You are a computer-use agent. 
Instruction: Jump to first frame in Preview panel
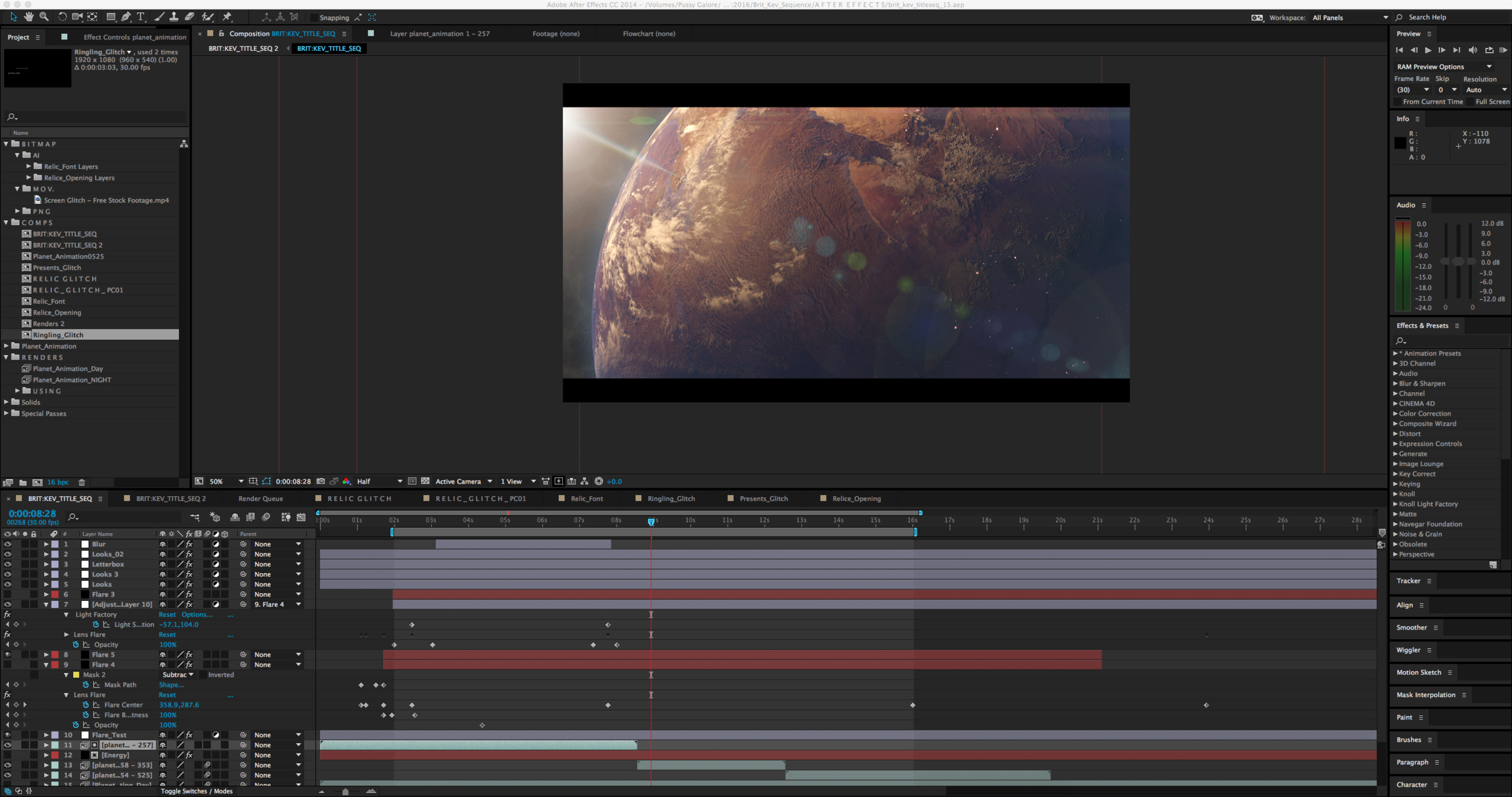coord(1399,50)
